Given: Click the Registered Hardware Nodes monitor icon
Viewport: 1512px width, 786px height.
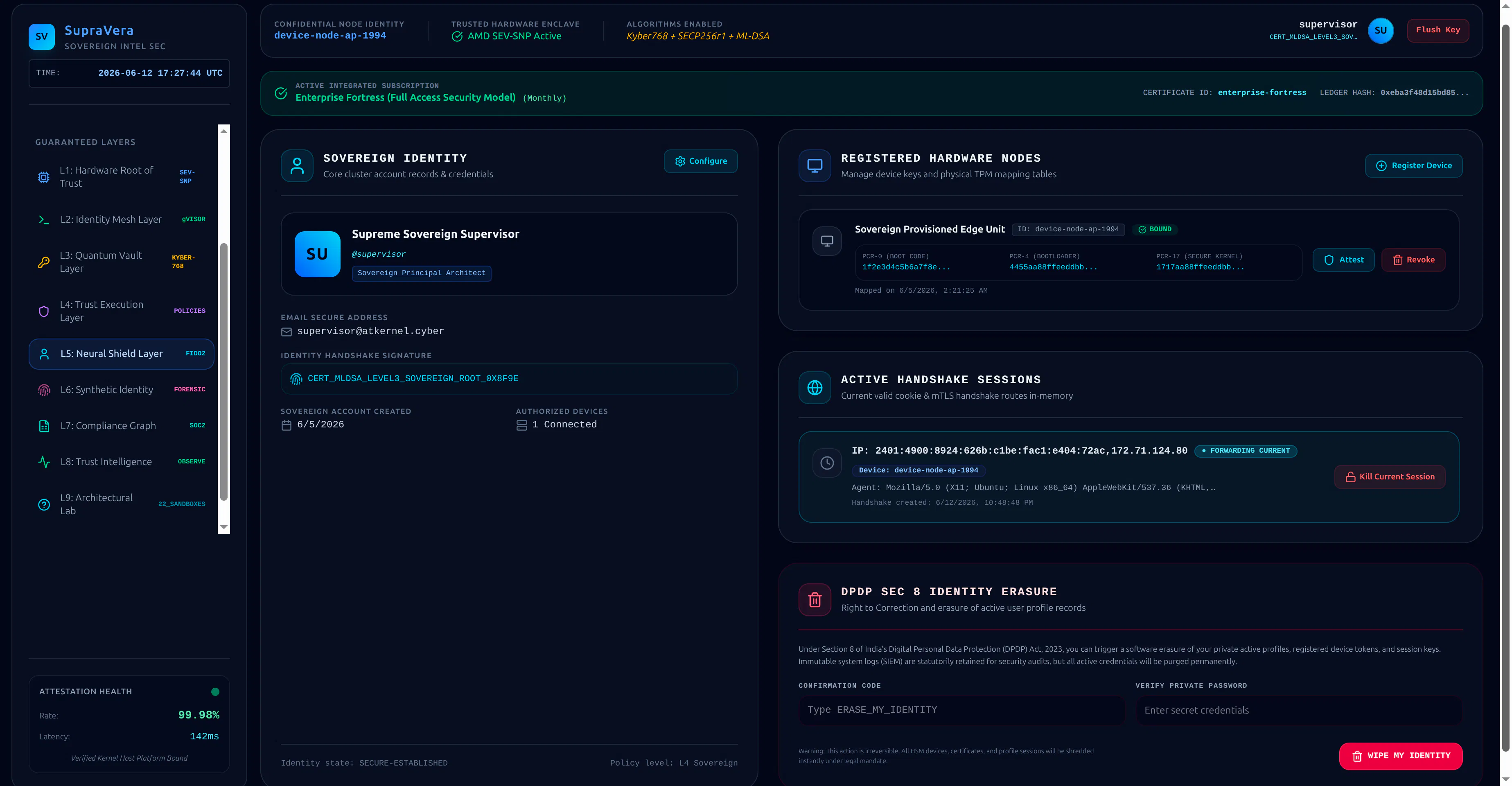Looking at the screenshot, I should tap(815, 165).
